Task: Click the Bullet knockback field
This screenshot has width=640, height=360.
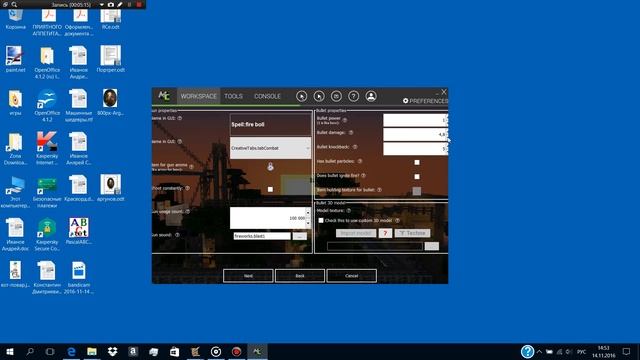Action: tap(415, 149)
